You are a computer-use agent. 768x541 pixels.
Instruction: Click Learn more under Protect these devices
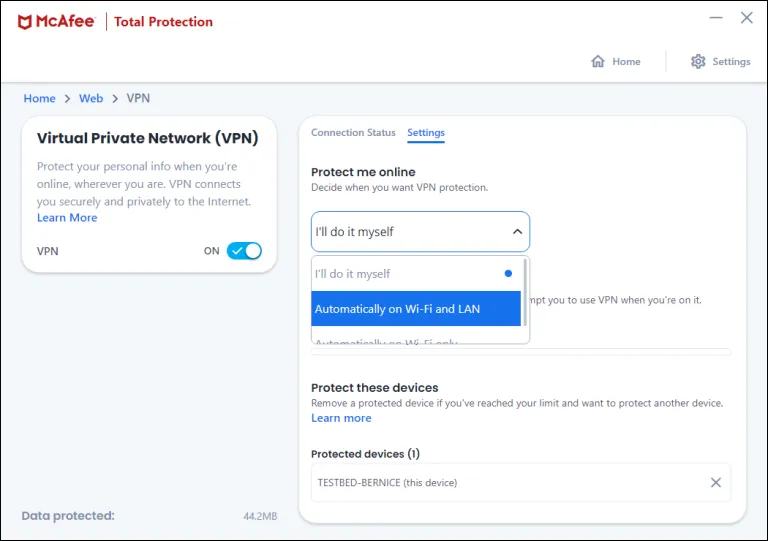click(x=341, y=418)
